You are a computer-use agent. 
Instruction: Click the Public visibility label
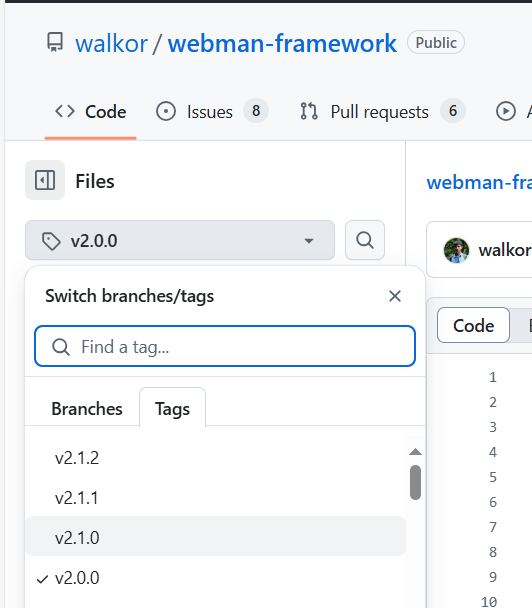coord(436,42)
